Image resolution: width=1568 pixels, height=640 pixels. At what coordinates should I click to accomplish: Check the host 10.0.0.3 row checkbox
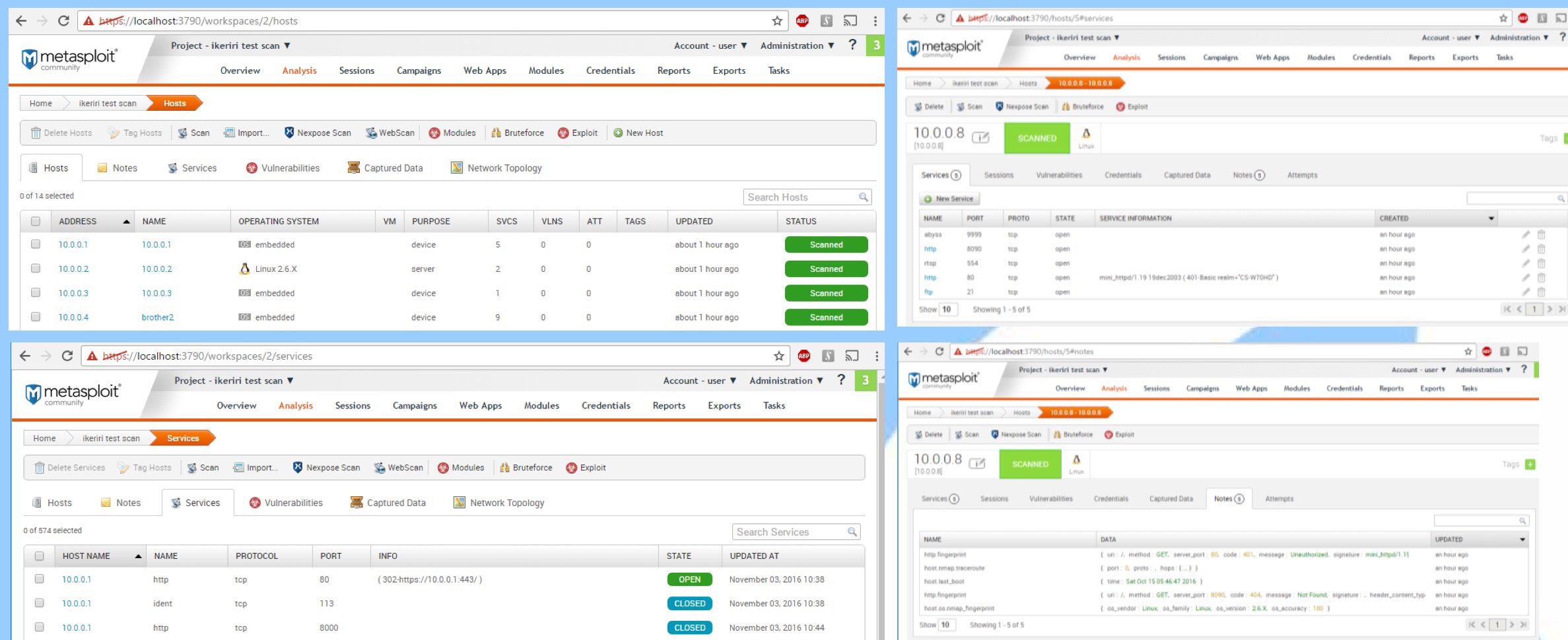tap(36, 292)
